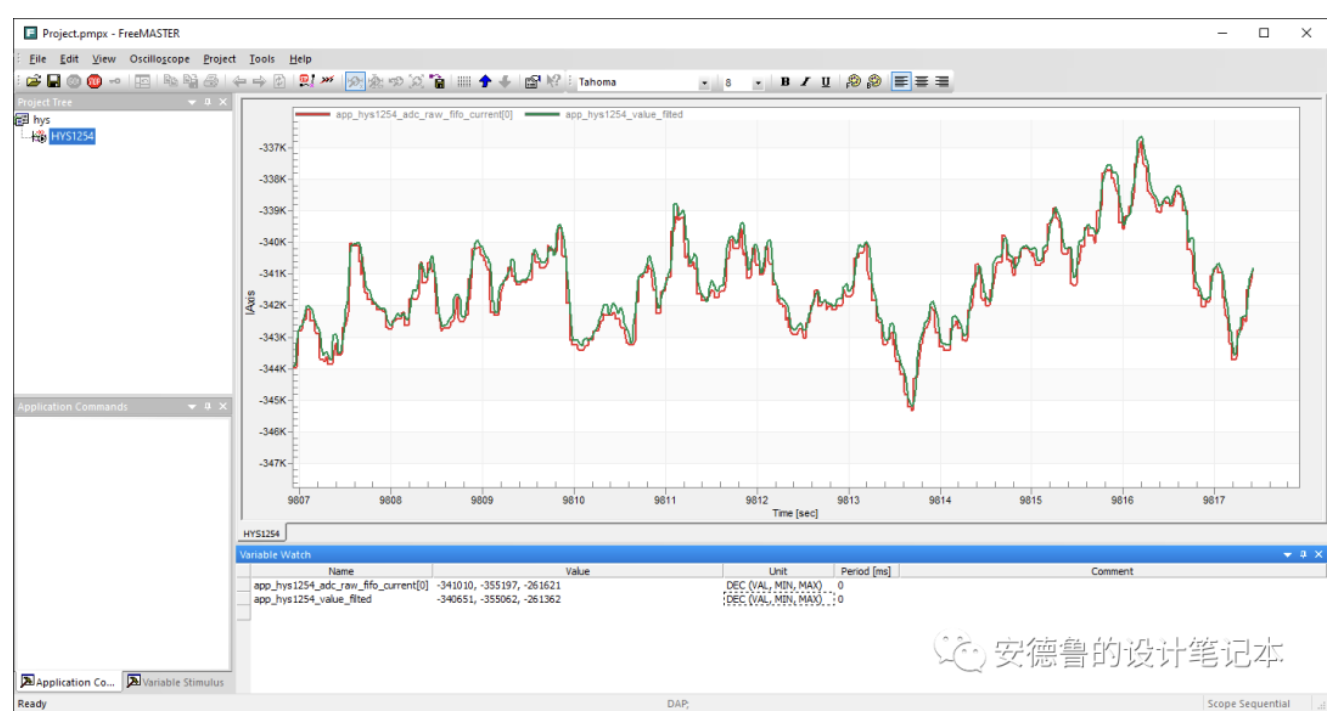Select center text alignment
Viewport: 1340px width, 728px height.
pyautogui.click(x=922, y=82)
